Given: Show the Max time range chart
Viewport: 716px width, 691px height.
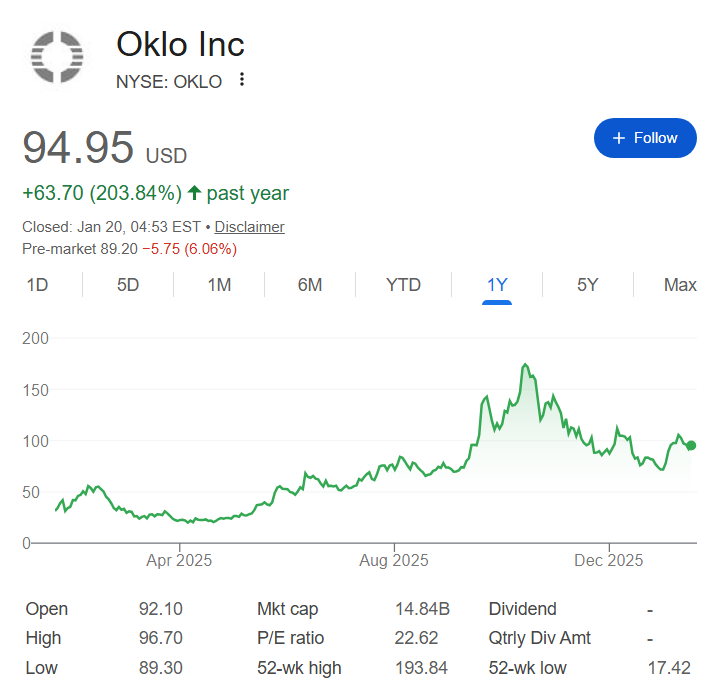Looking at the screenshot, I should [680, 285].
